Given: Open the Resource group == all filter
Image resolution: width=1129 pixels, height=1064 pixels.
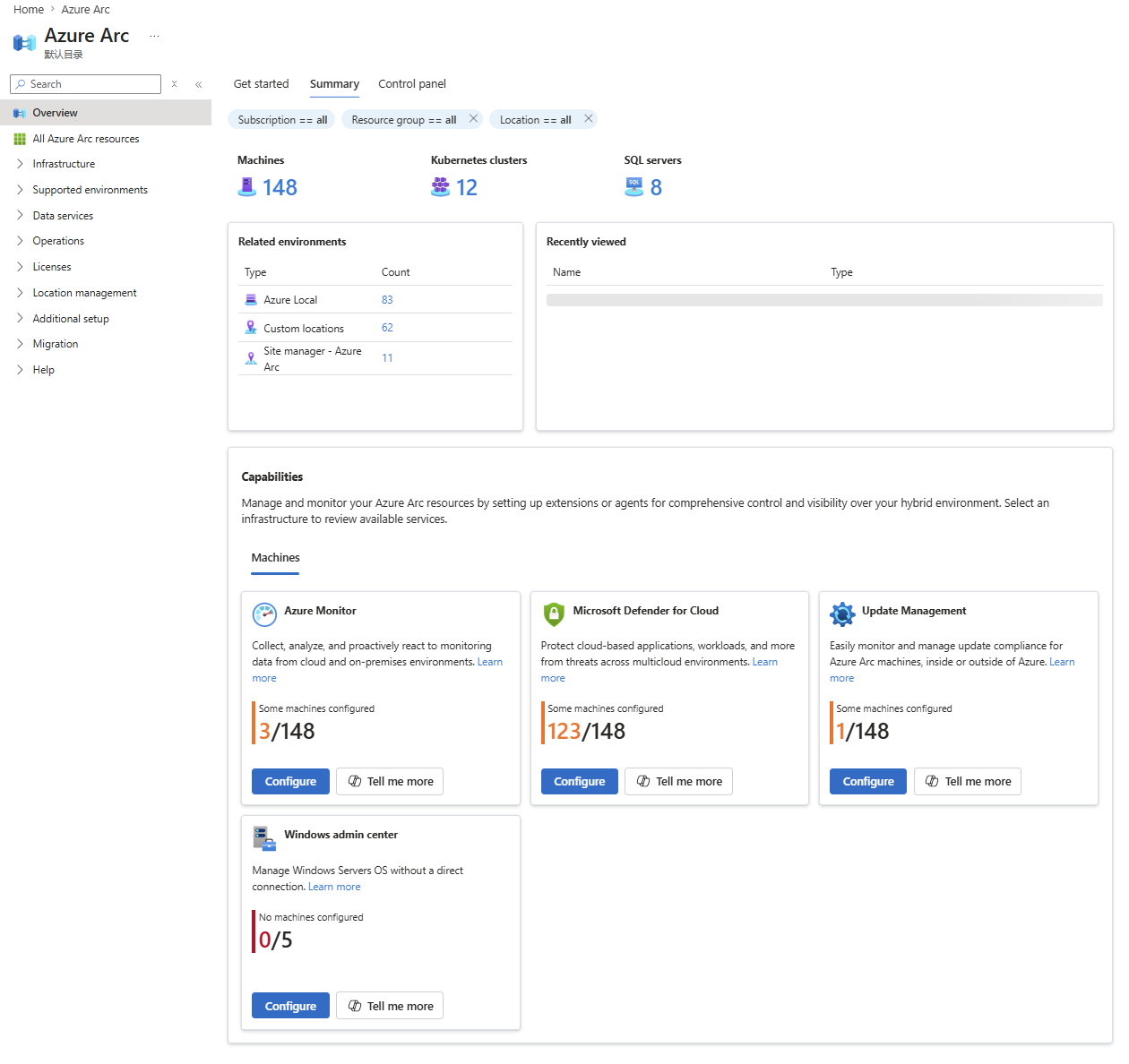Looking at the screenshot, I should (x=404, y=120).
